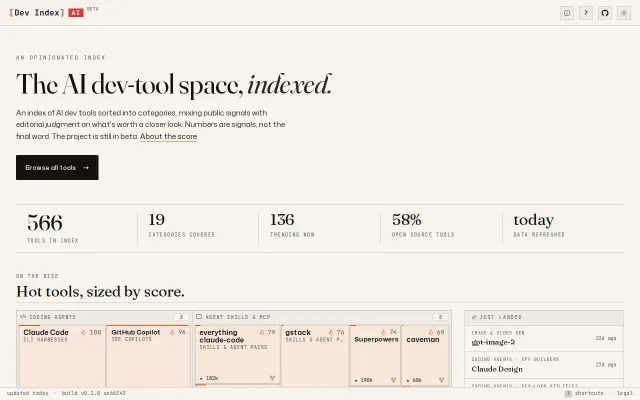Open the Claude Design entry in Just Landed
Image resolution: width=640 pixels, height=400 pixels.
[x=544, y=365]
